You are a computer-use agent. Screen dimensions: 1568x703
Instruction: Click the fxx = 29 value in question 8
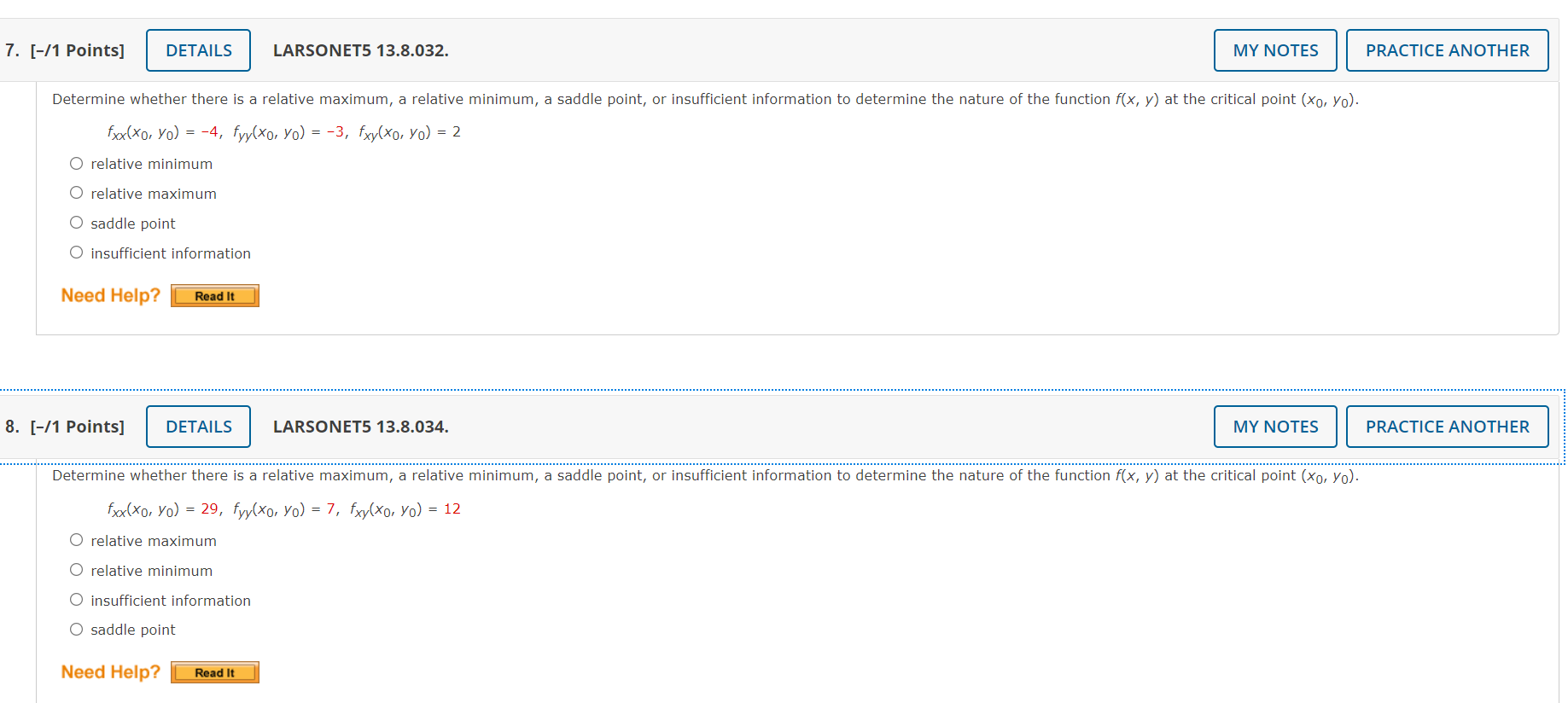pos(209,508)
